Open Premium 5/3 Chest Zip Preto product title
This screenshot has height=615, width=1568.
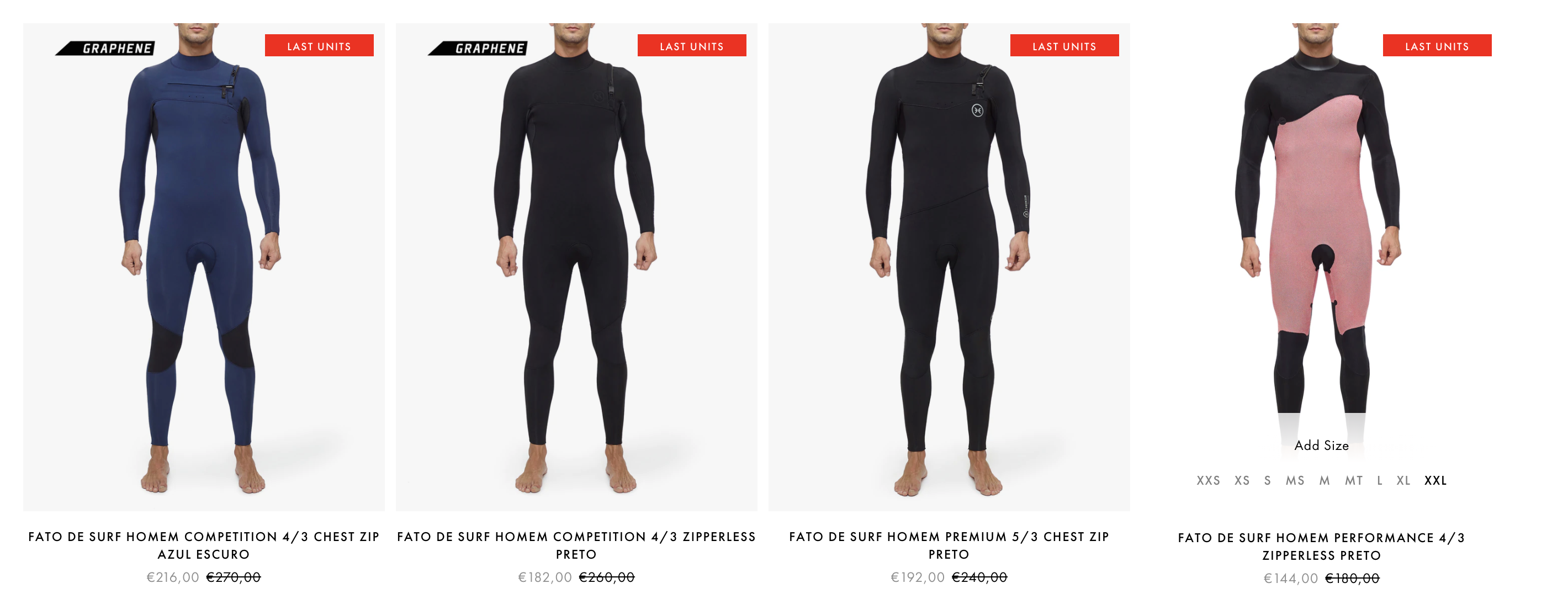pyautogui.click(x=949, y=545)
